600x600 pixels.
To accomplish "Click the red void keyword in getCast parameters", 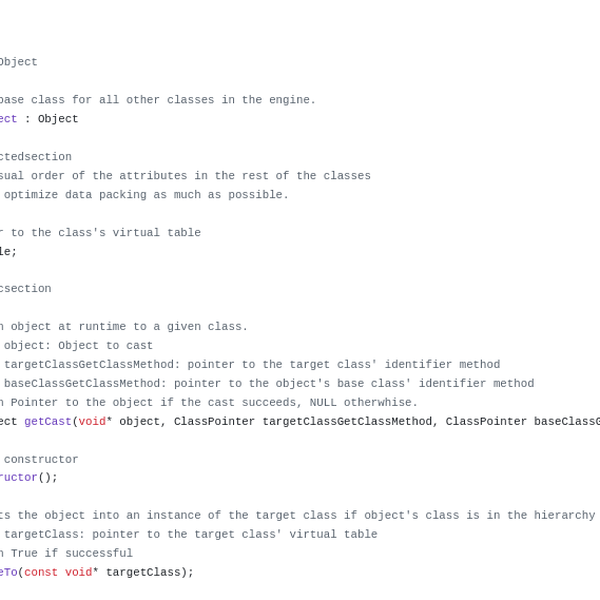I will pos(92,422).
